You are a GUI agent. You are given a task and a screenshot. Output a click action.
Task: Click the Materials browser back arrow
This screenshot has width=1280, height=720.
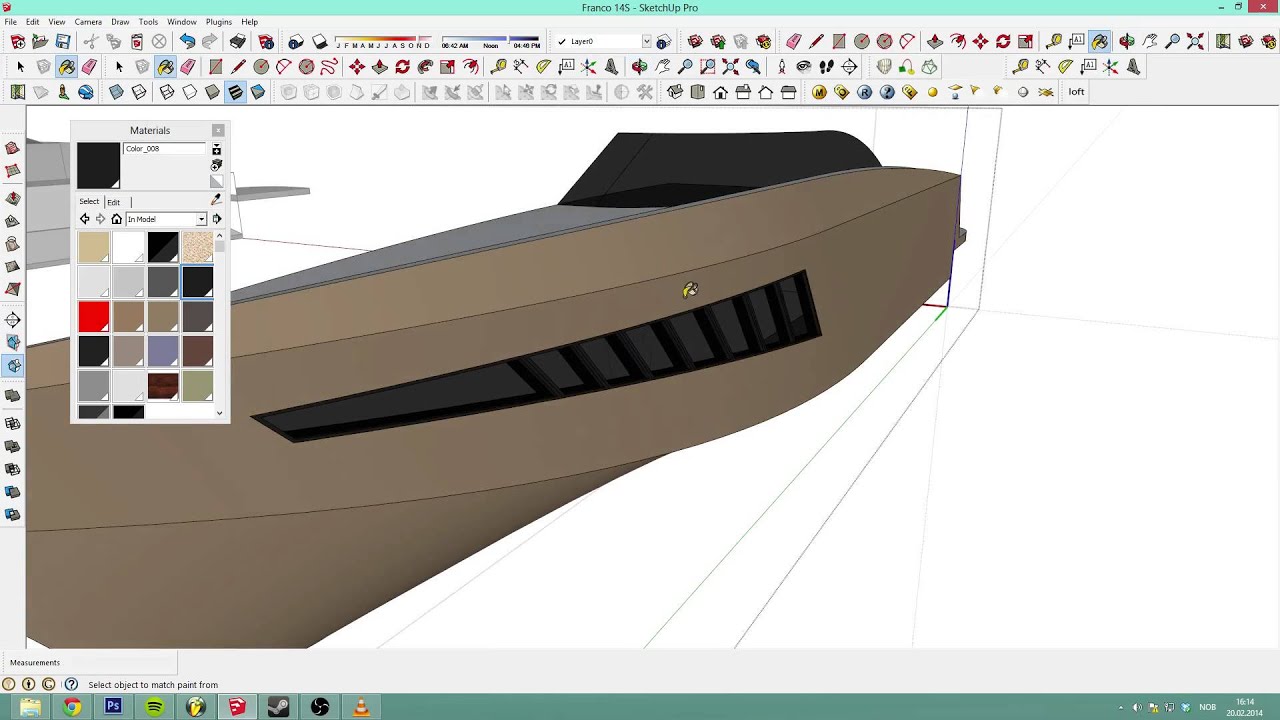pos(85,219)
